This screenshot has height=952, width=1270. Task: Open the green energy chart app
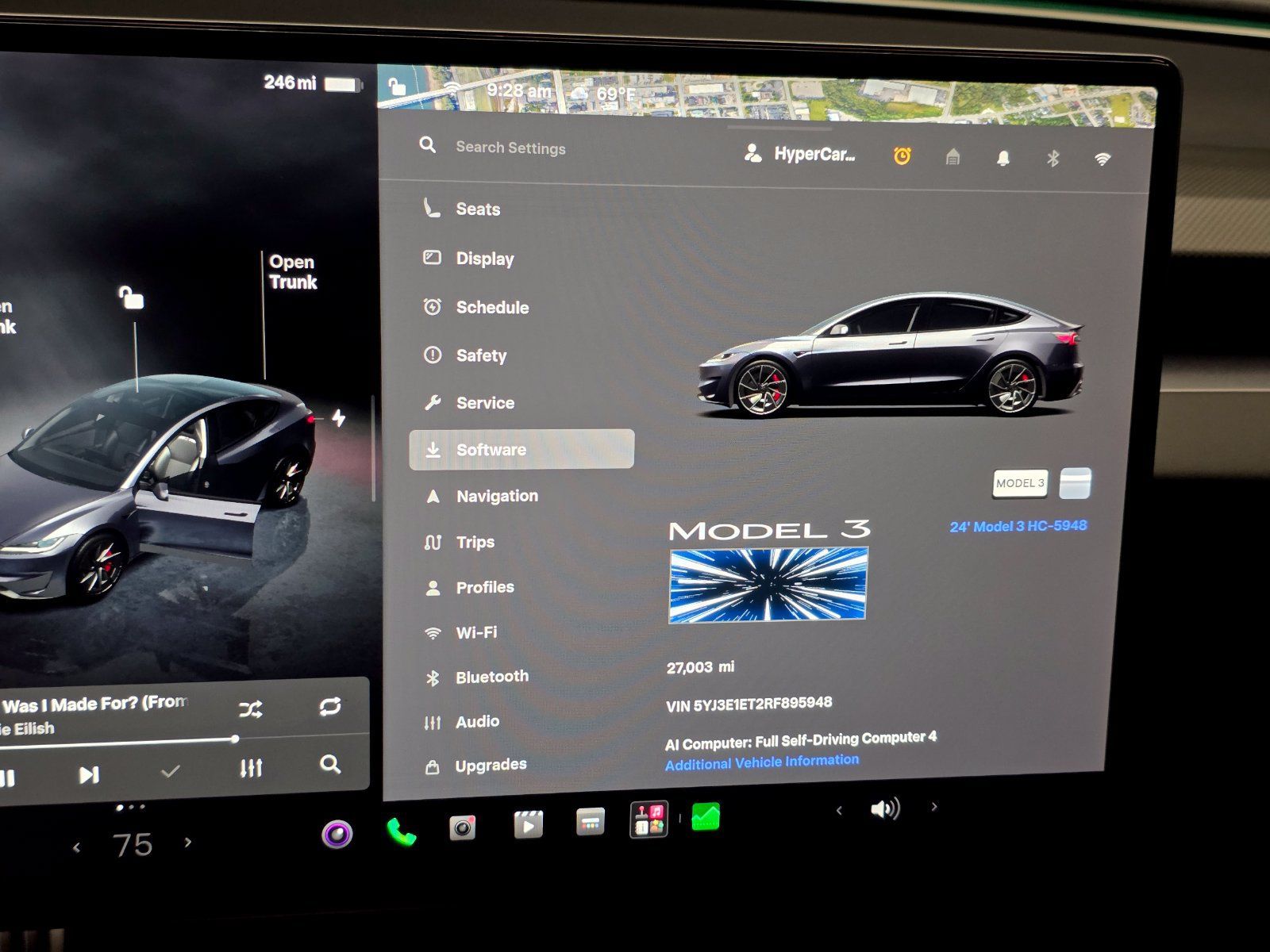[706, 816]
